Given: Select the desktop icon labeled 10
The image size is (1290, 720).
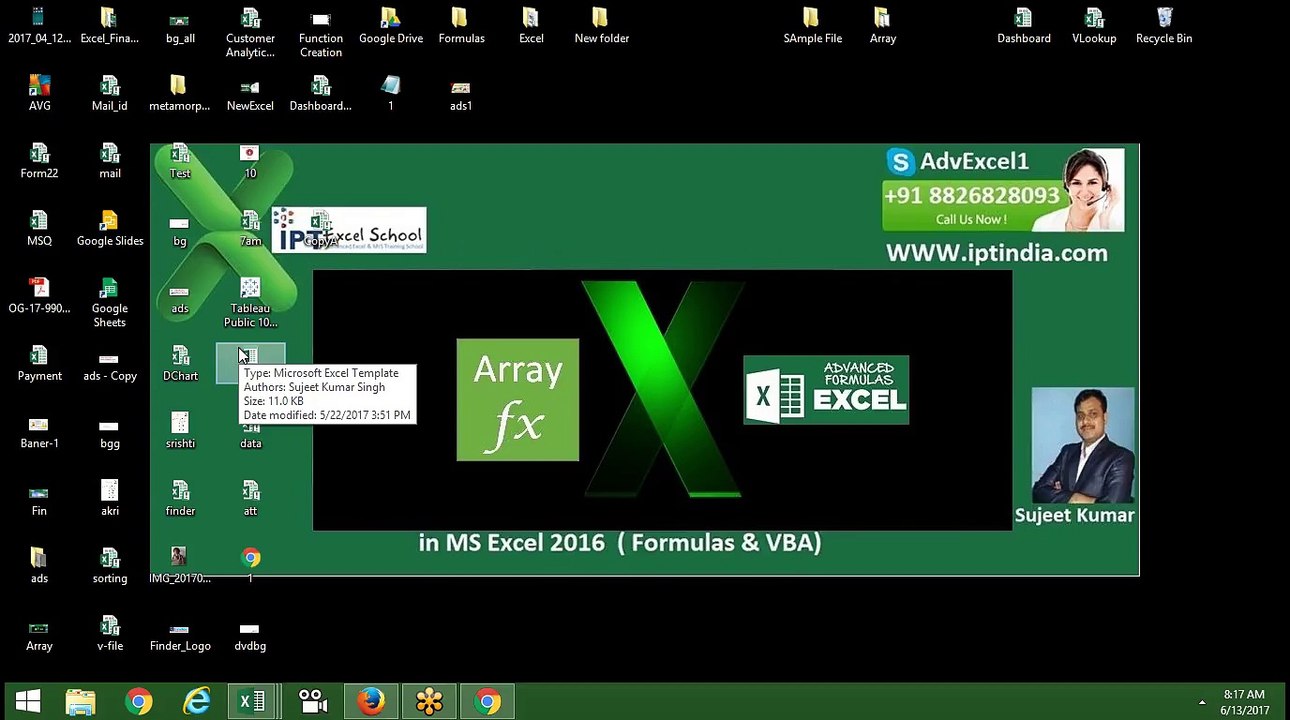Looking at the screenshot, I should click(x=250, y=161).
